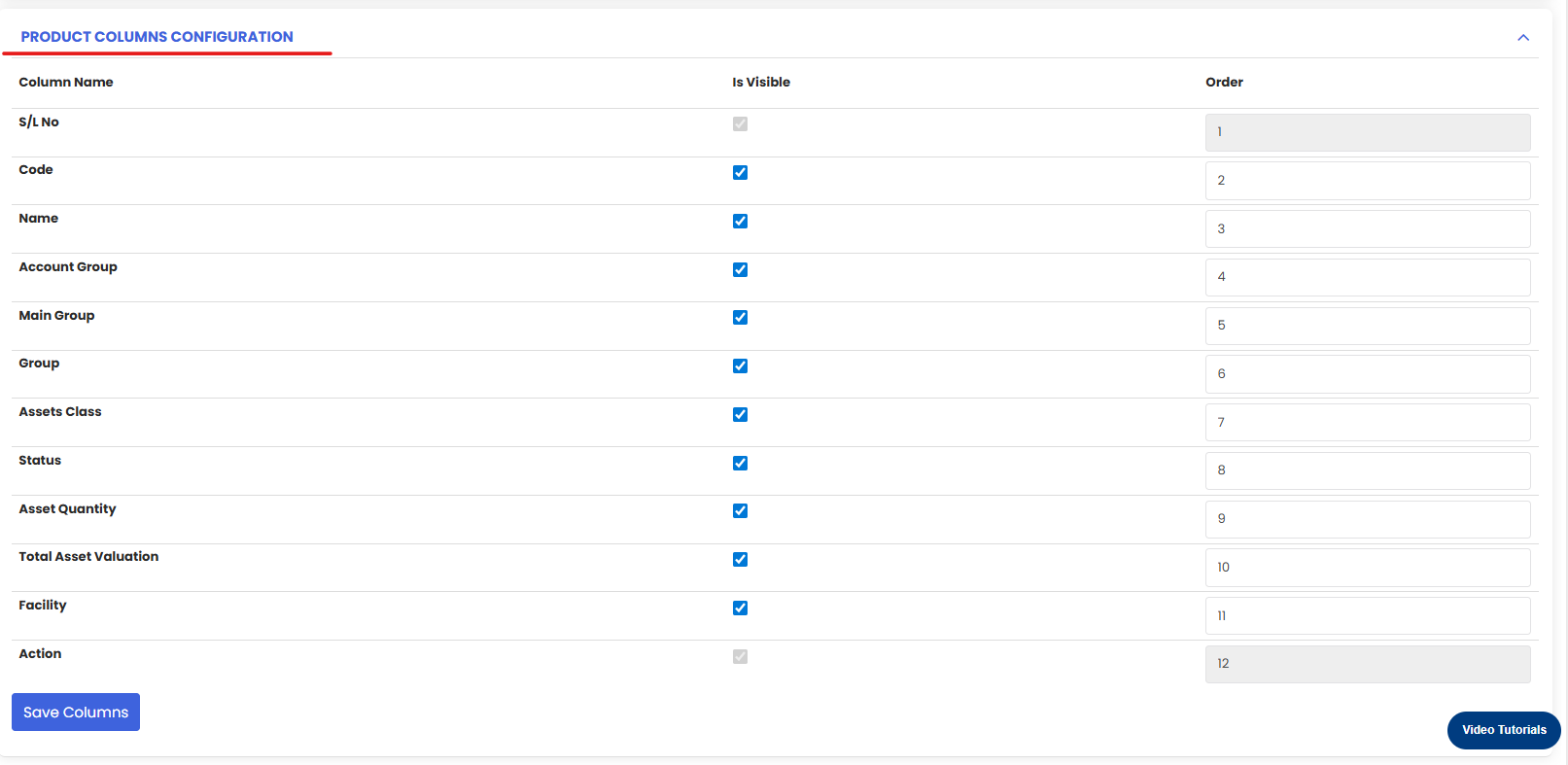This screenshot has width=1568, height=765.
Task: Focus the Facility order input field
Action: [1368, 615]
